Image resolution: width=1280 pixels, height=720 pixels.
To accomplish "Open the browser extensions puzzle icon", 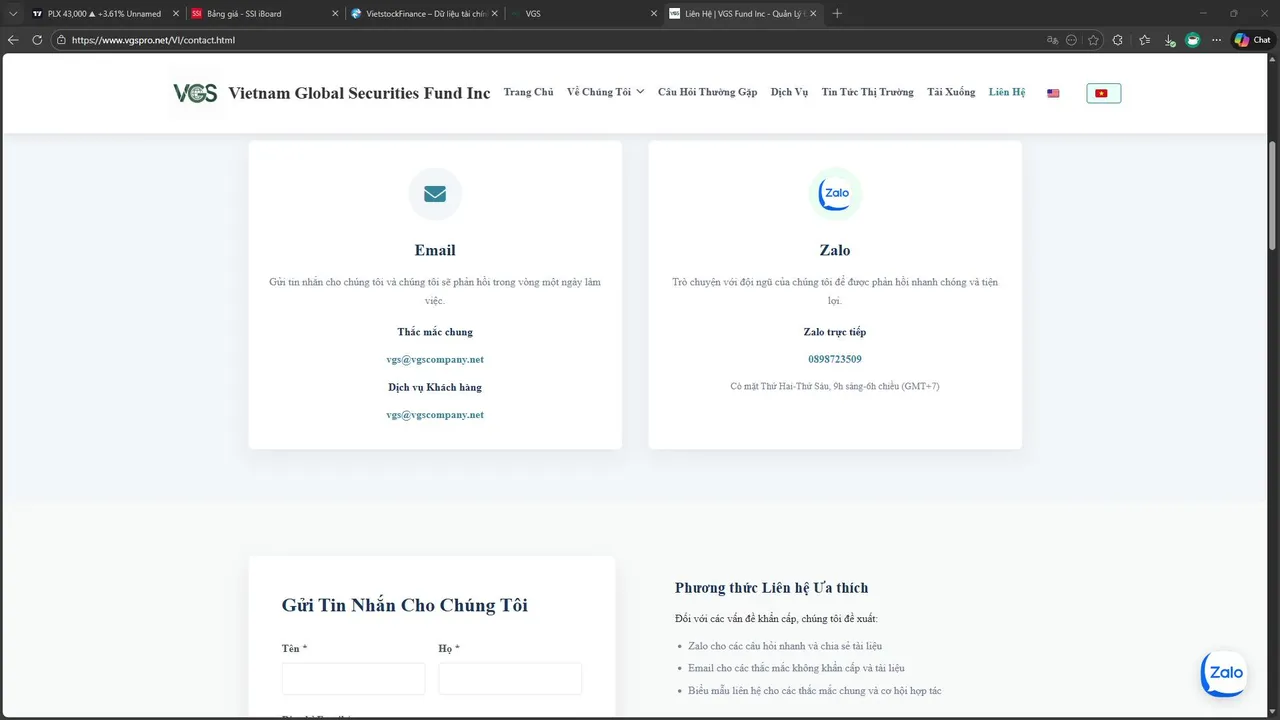I will pyautogui.click(x=1118, y=40).
